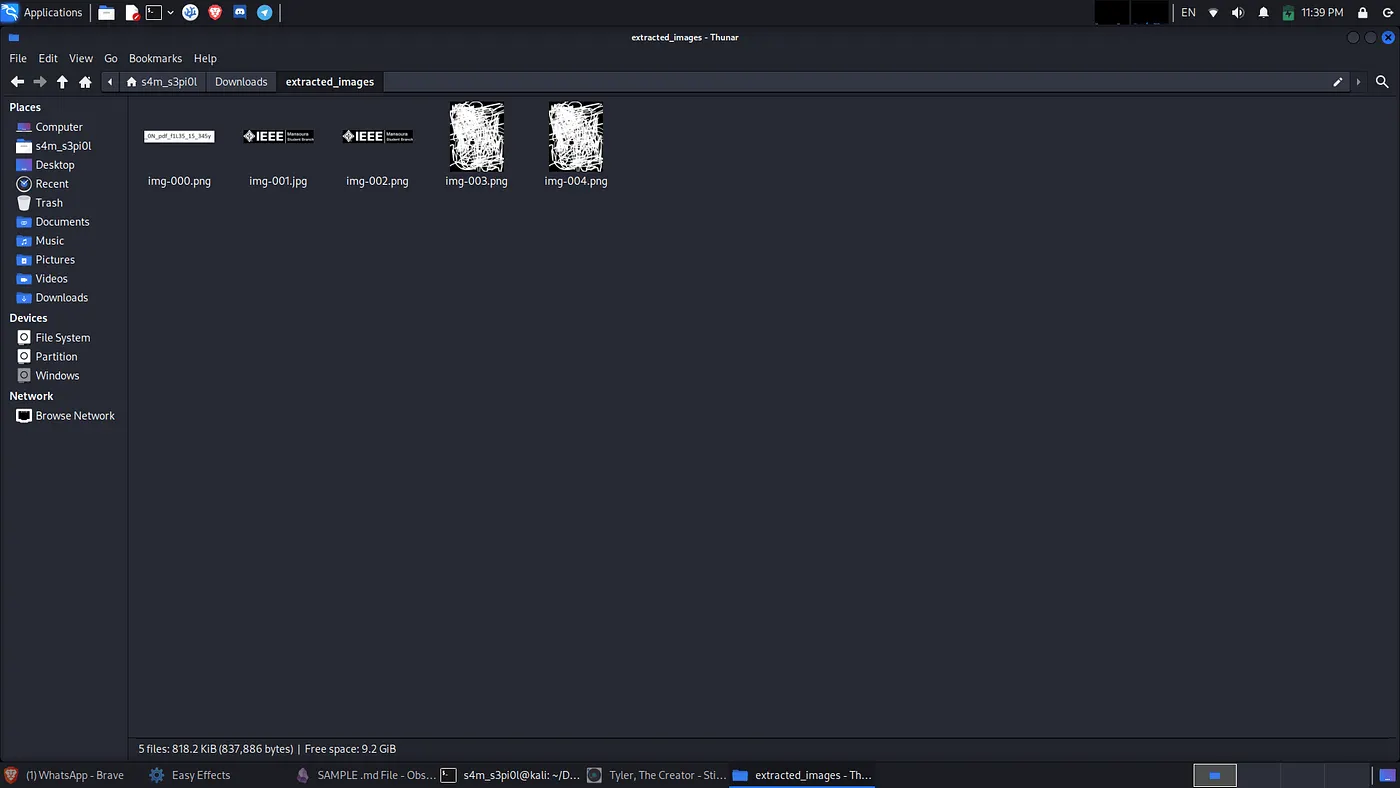Expand the path bar right scroll arrow
Screen dimensions: 1400x788
1358,82
